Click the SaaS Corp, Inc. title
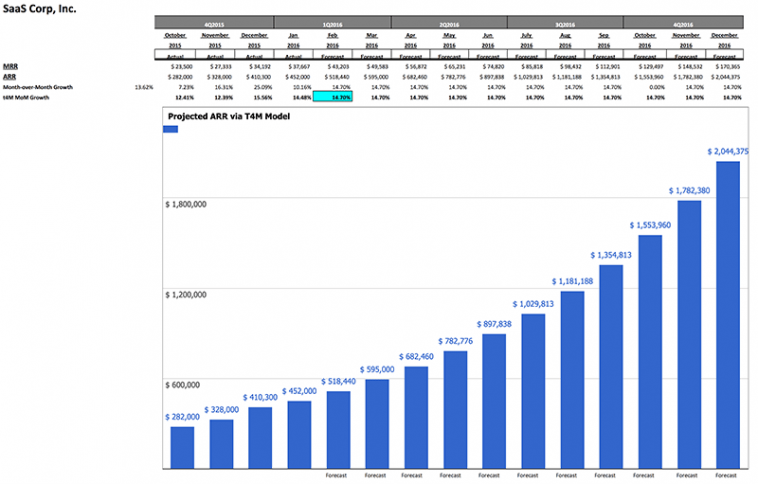This screenshot has width=758, height=484. coord(38,7)
